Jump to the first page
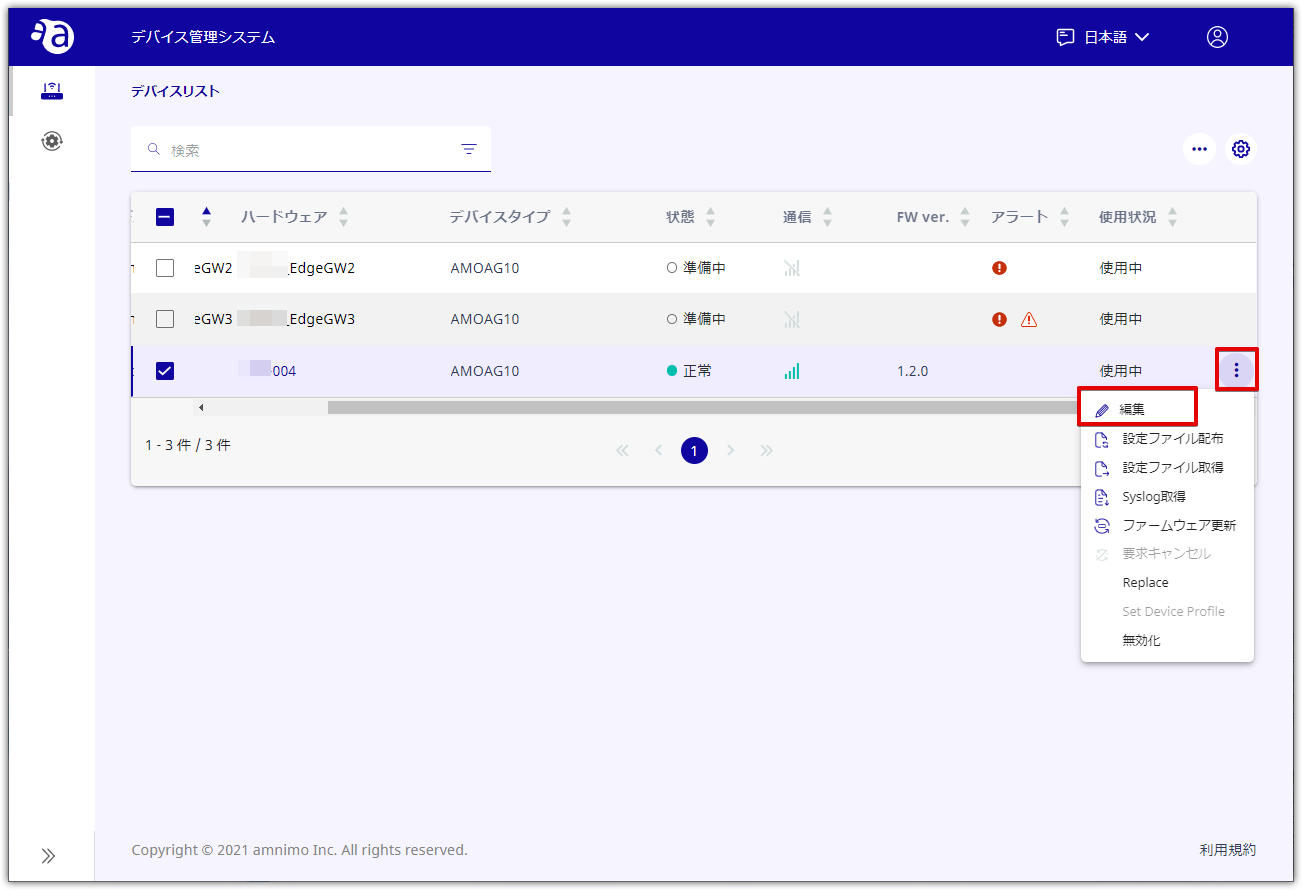This screenshot has height=890, width=1302. coord(622,451)
